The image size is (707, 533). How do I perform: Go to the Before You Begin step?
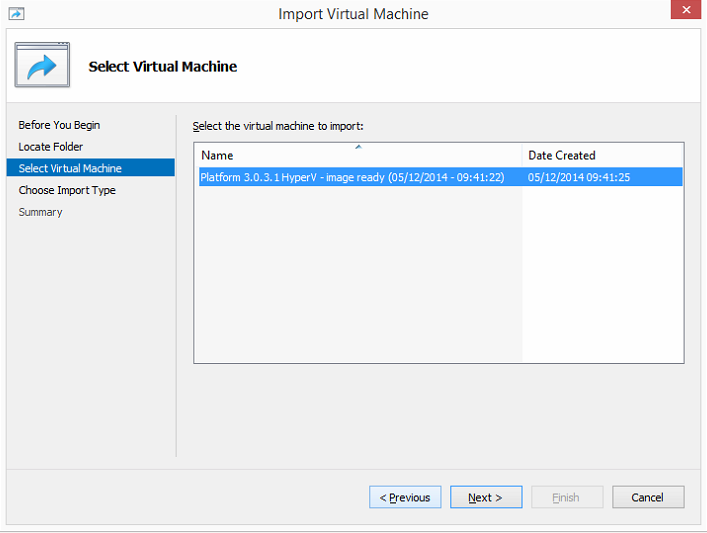click(x=59, y=125)
